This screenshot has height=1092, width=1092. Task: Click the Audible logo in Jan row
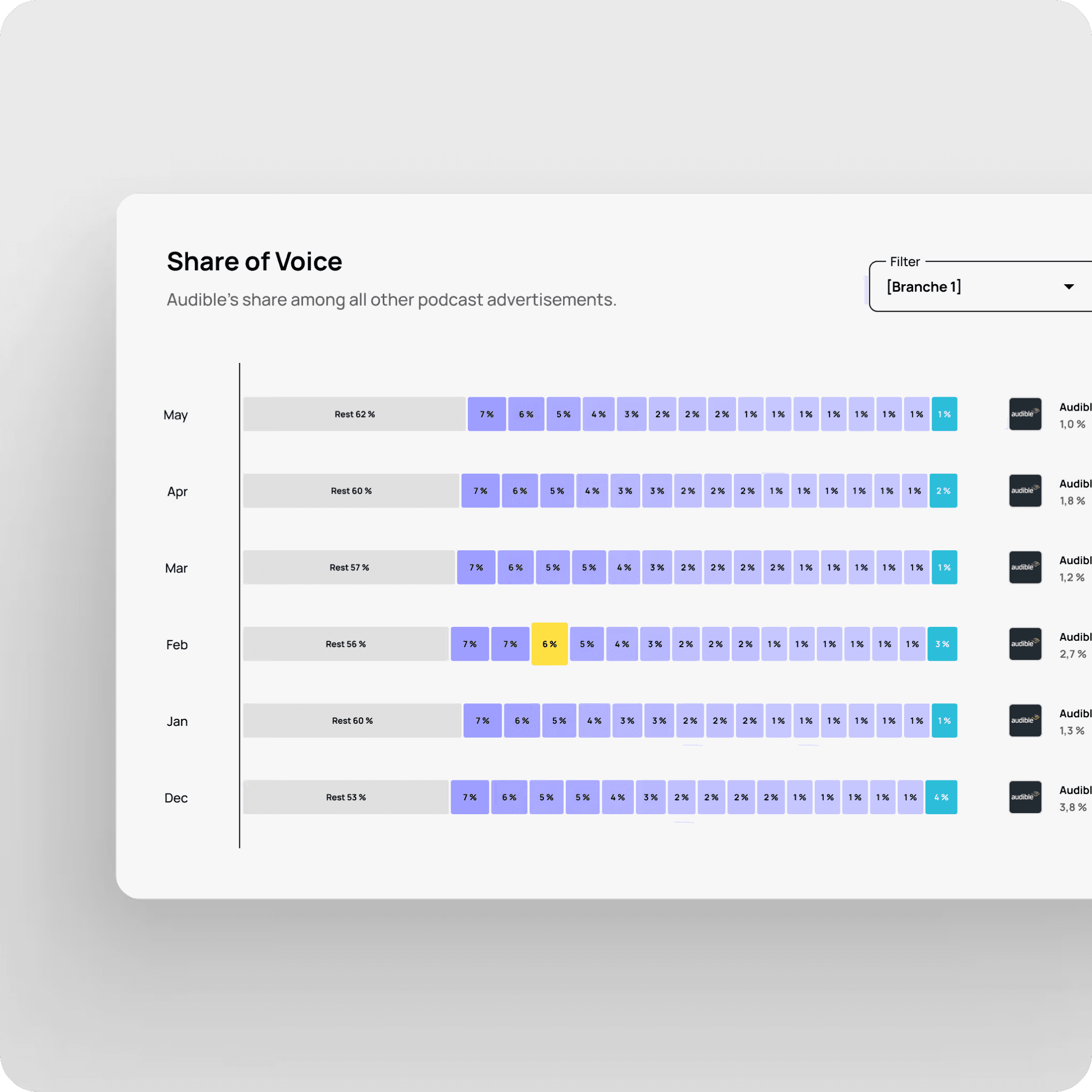[x=1025, y=720]
